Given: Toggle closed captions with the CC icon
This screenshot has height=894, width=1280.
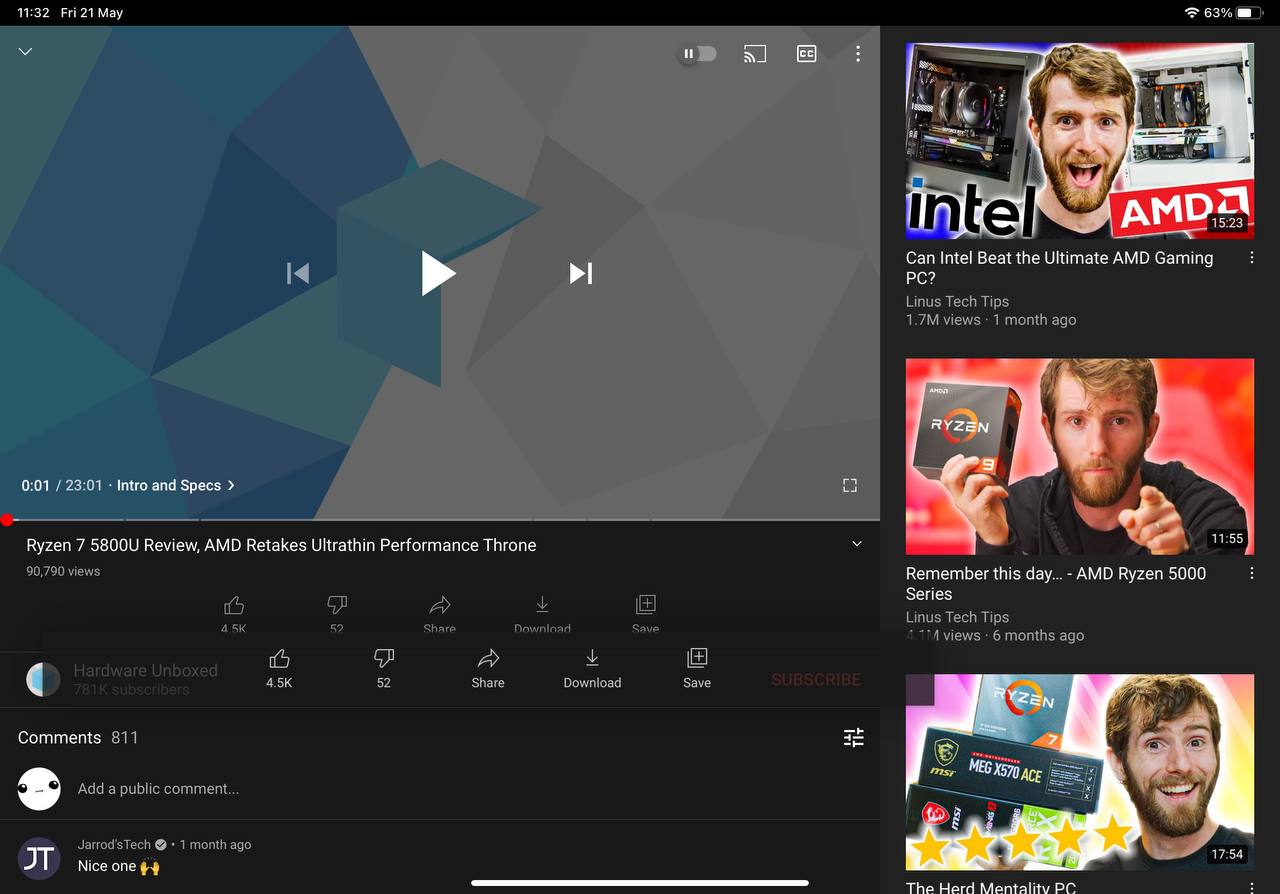Looking at the screenshot, I should [x=806, y=54].
